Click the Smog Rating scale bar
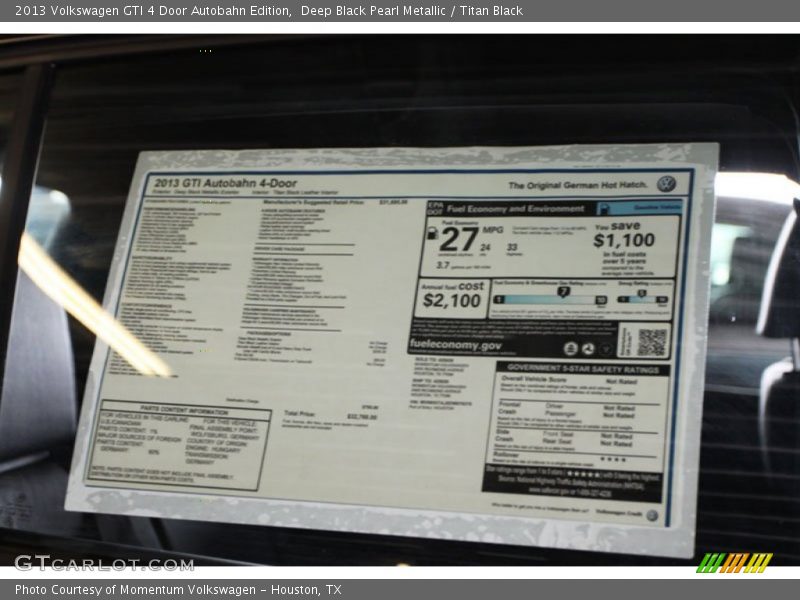Viewport: 800px width, 600px height. click(641, 298)
